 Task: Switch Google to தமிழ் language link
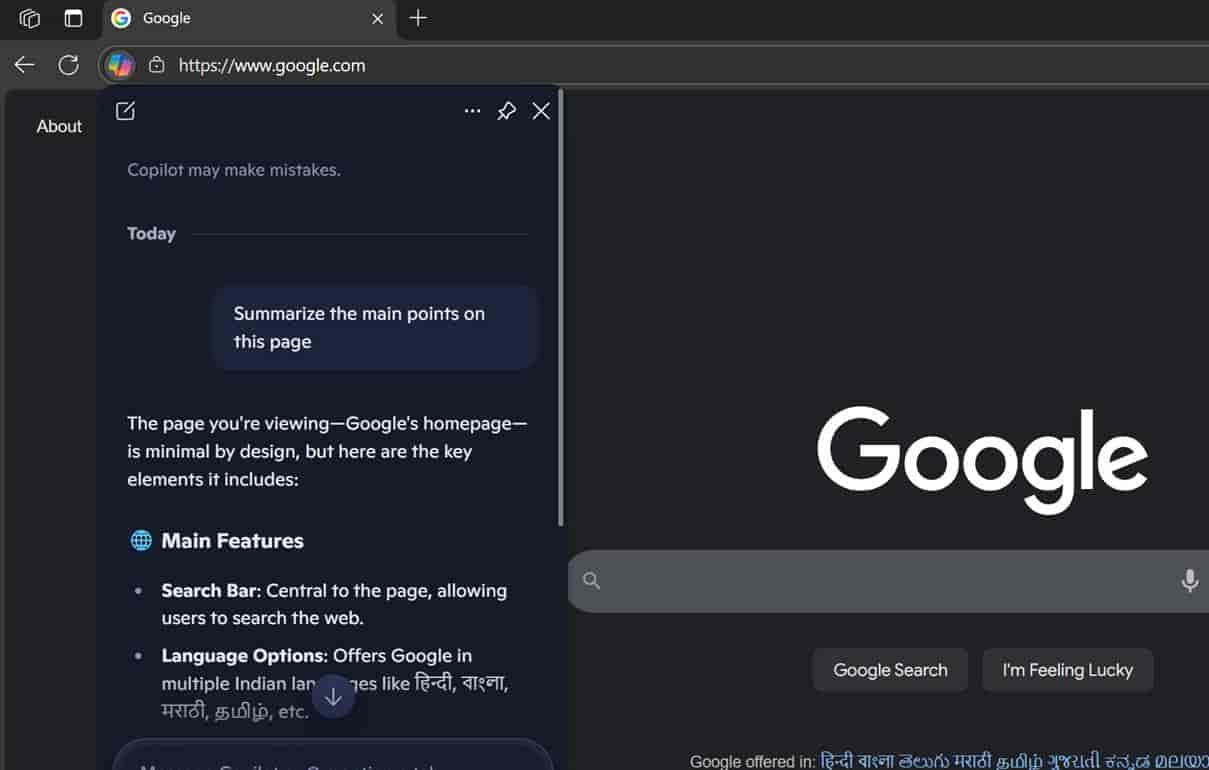click(1021, 761)
